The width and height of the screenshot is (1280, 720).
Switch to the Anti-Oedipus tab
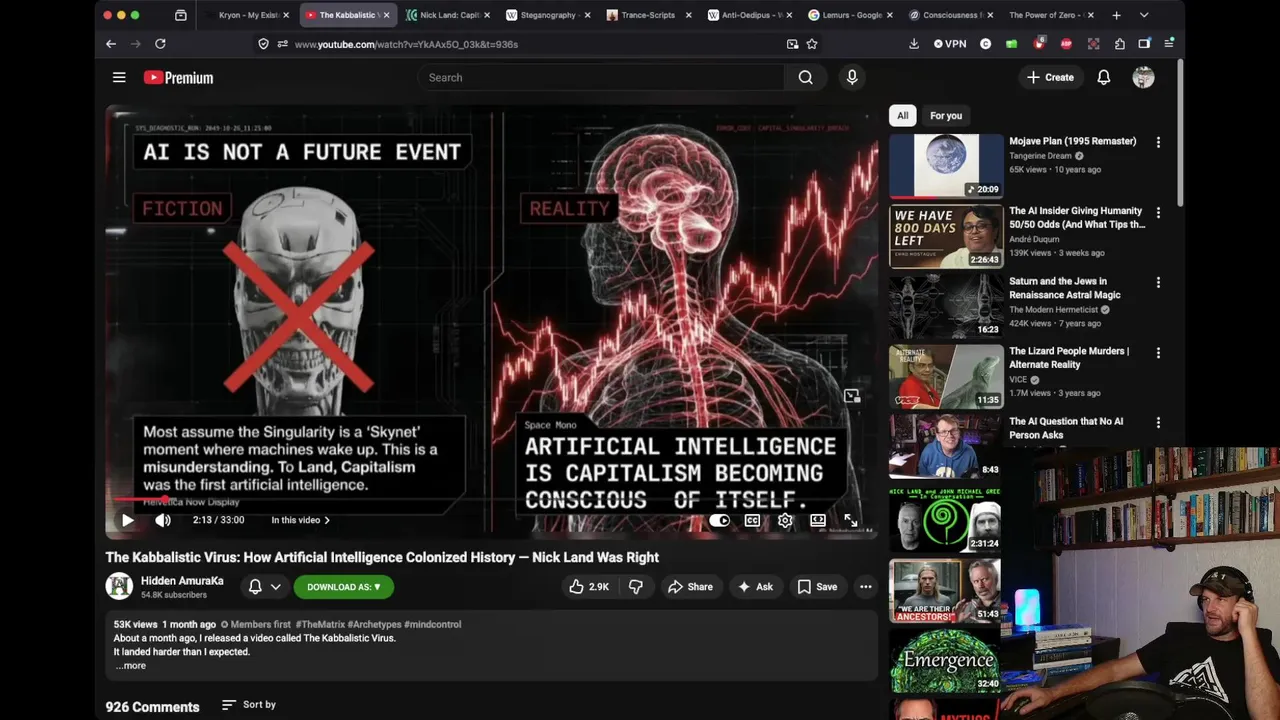click(747, 15)
